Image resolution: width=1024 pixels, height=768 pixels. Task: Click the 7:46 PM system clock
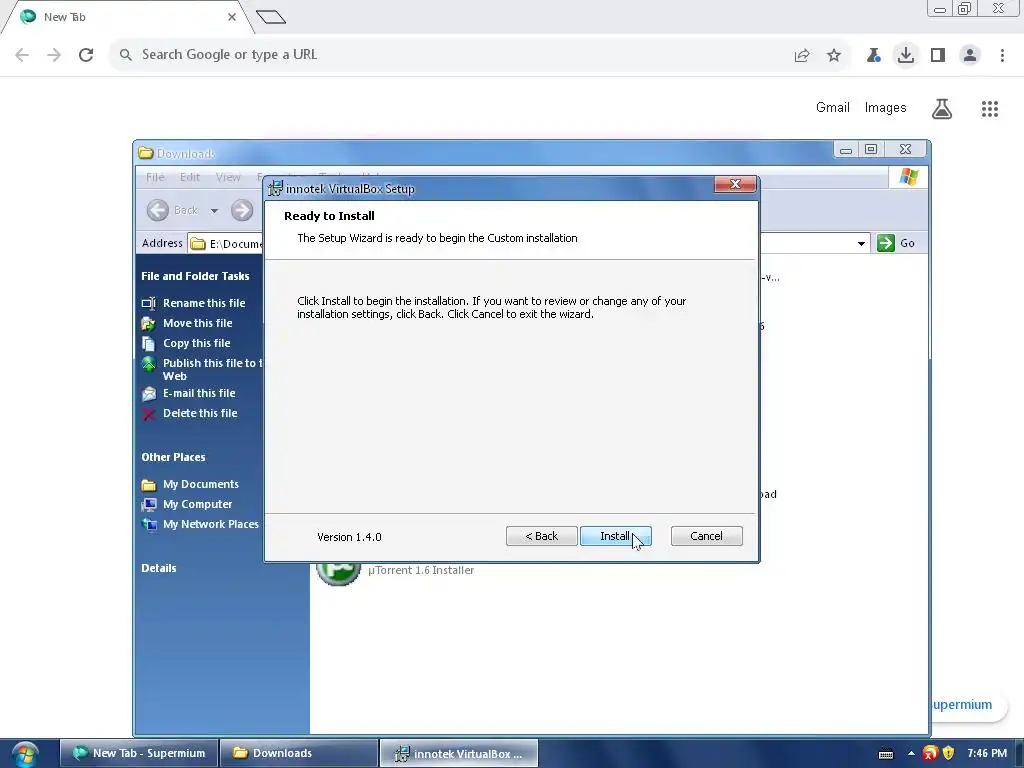click(987, 753)
